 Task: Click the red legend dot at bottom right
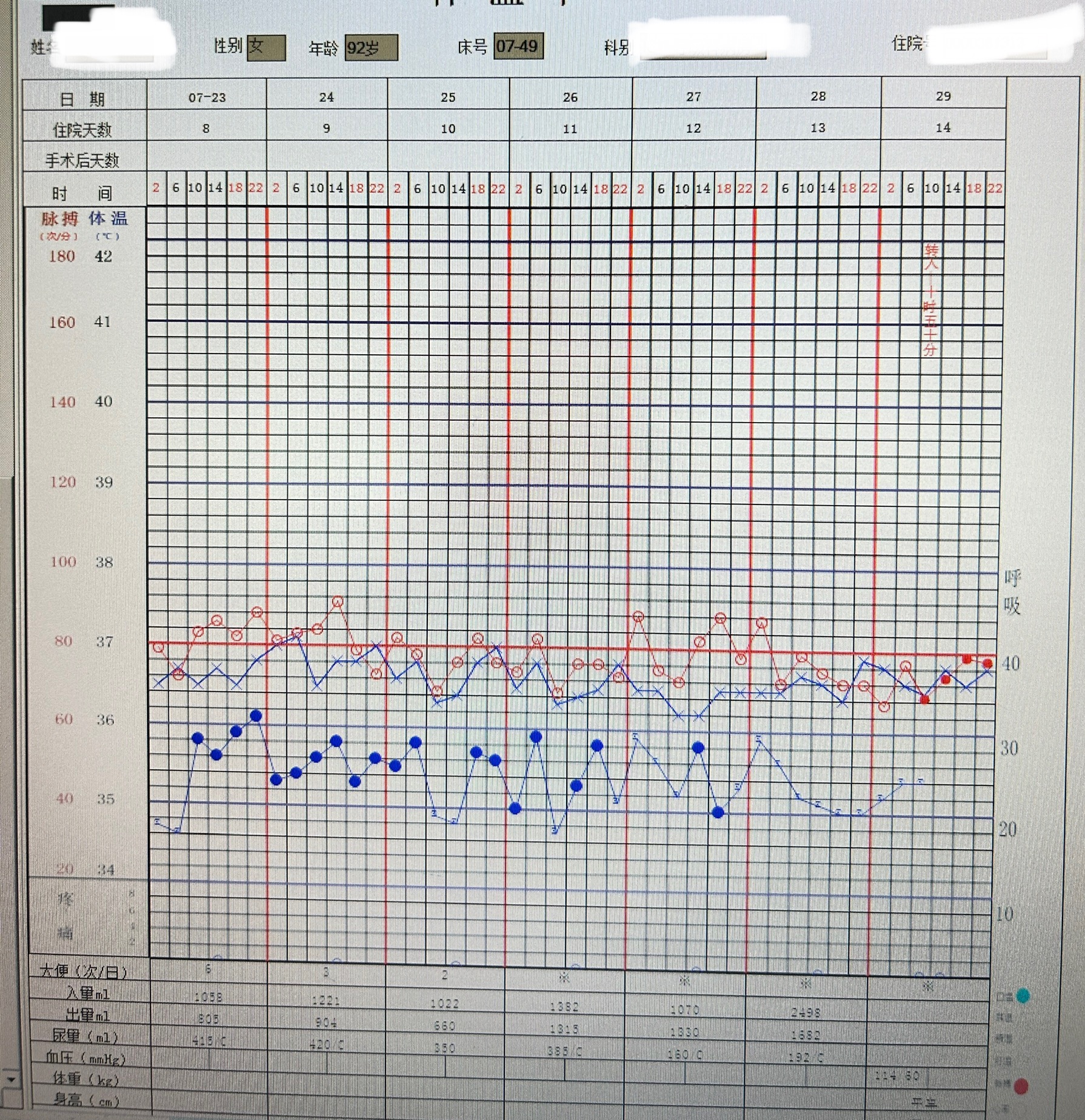[x=1021, y=1086]
